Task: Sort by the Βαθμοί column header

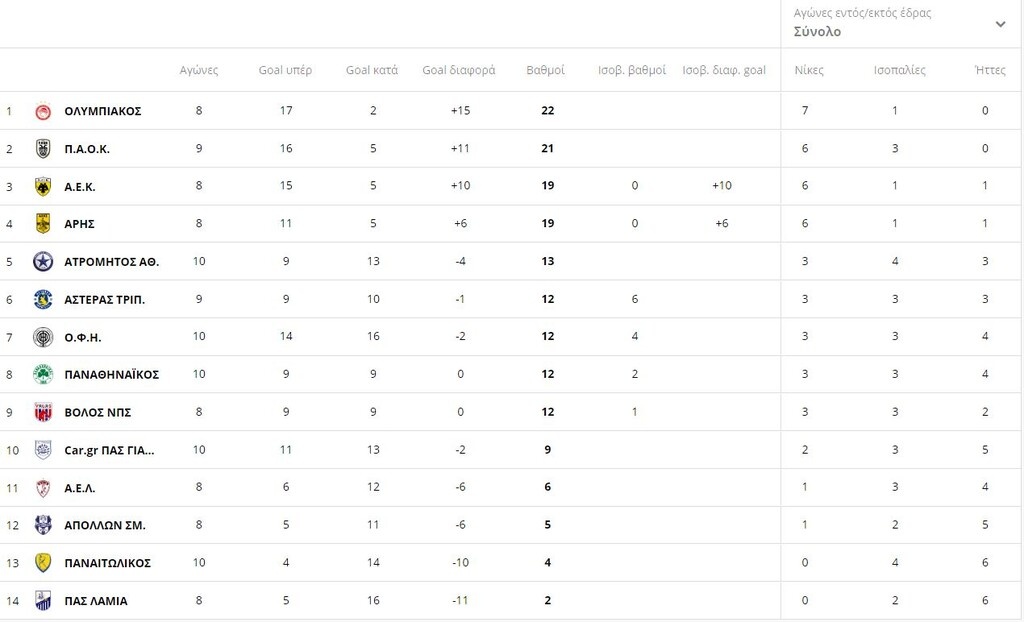Action: 546,70
